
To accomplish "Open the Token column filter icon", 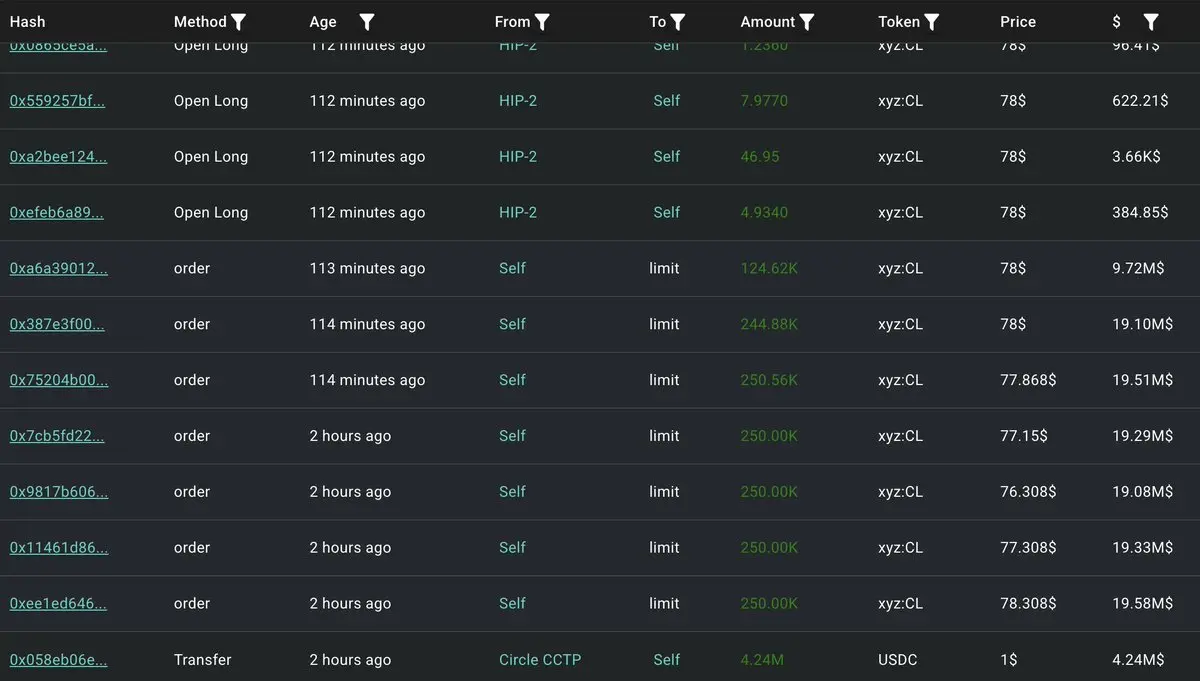I will click(x=932, y=22).
